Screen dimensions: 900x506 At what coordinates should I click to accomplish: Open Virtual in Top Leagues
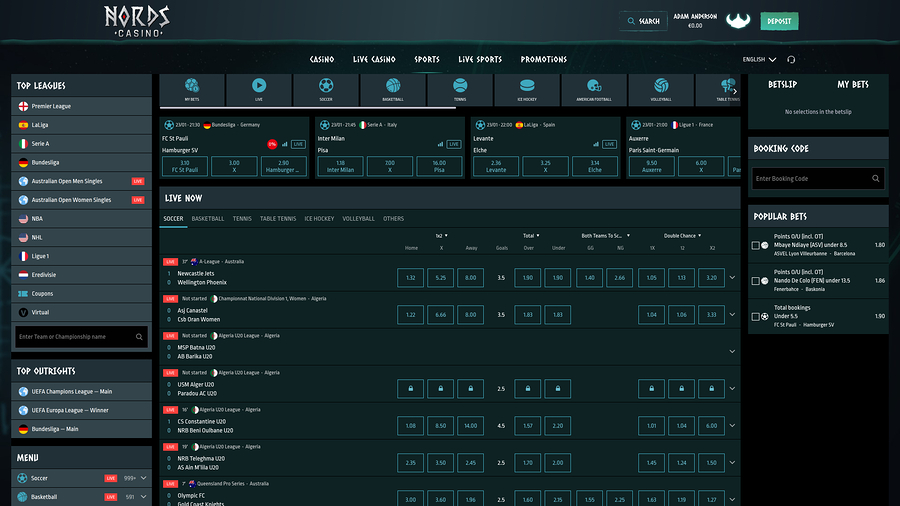[82, 312]
